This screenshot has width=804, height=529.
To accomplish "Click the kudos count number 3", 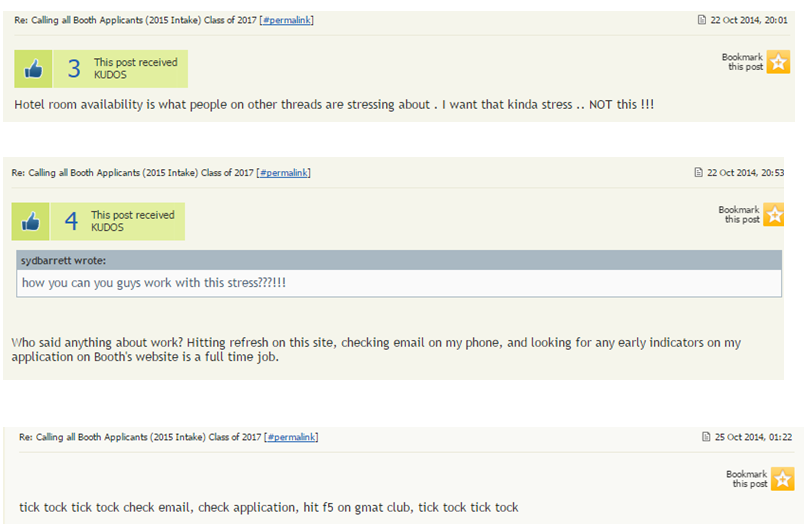I will tap(74, 69).
